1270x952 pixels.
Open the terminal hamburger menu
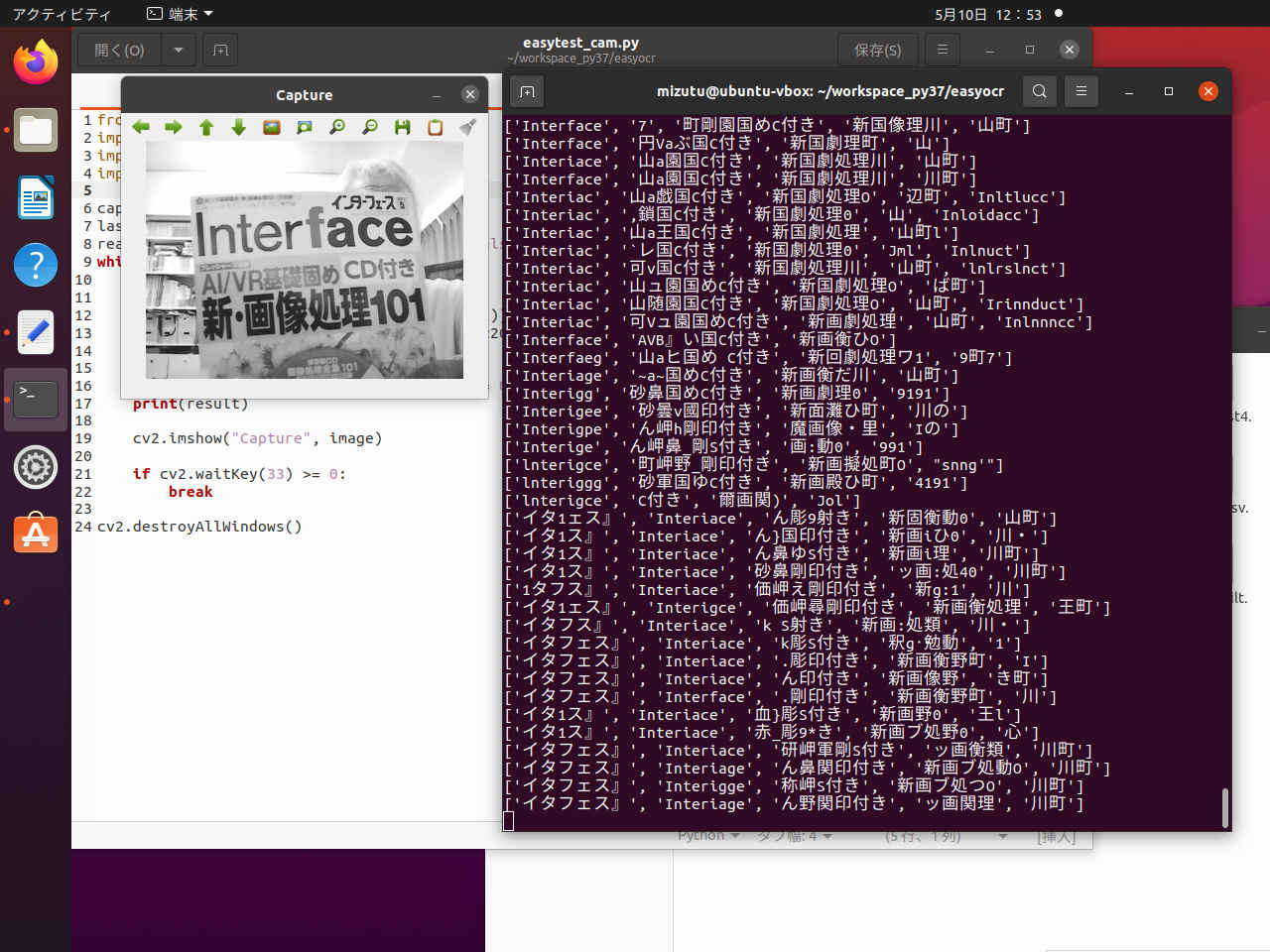click(1081, 91)
